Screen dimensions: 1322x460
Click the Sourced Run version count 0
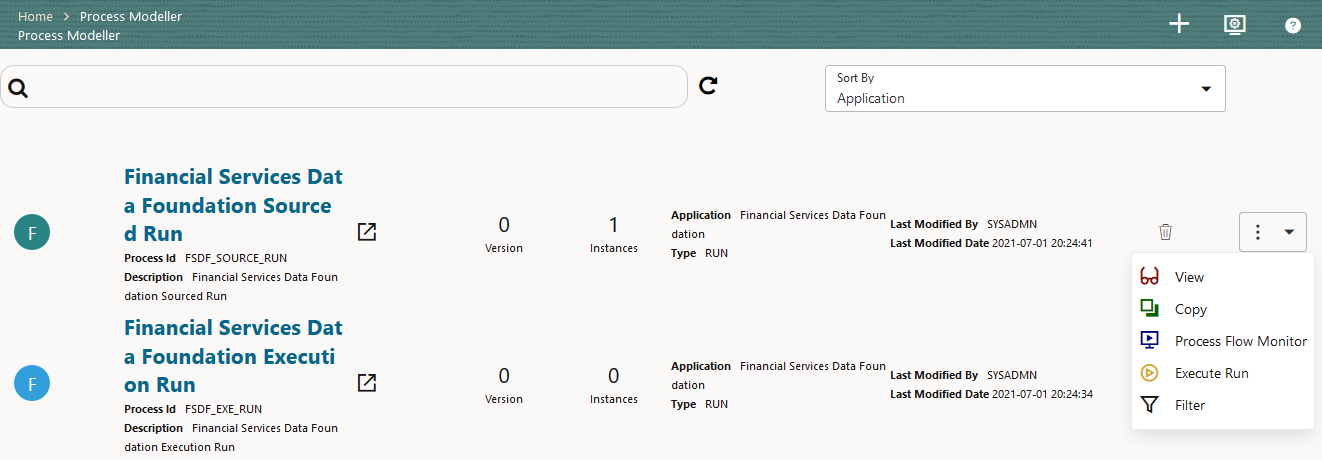(x=504, y=224)
